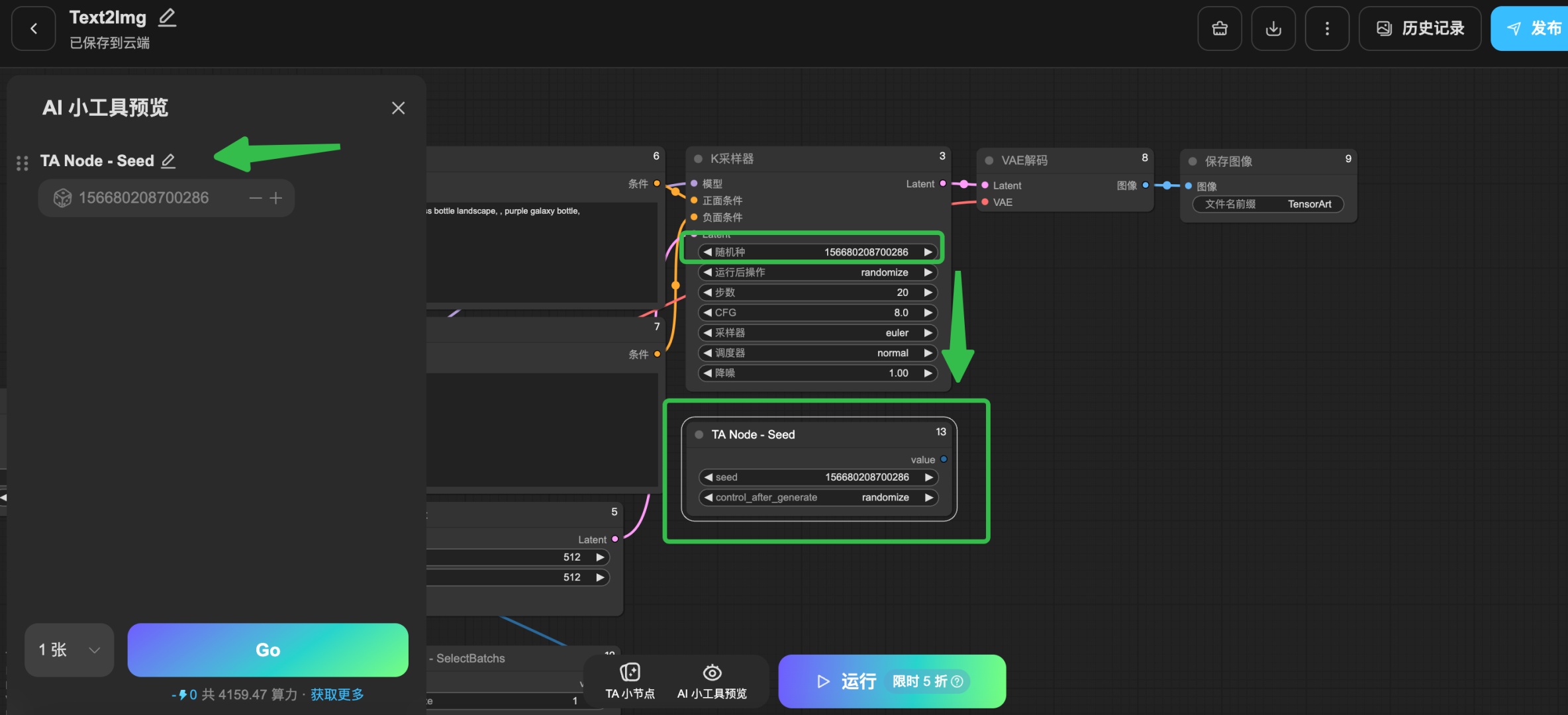The height and width of the screenshot is (715, 1568).
Task: Click the dice icon in seed field
Action: [62, 198]
